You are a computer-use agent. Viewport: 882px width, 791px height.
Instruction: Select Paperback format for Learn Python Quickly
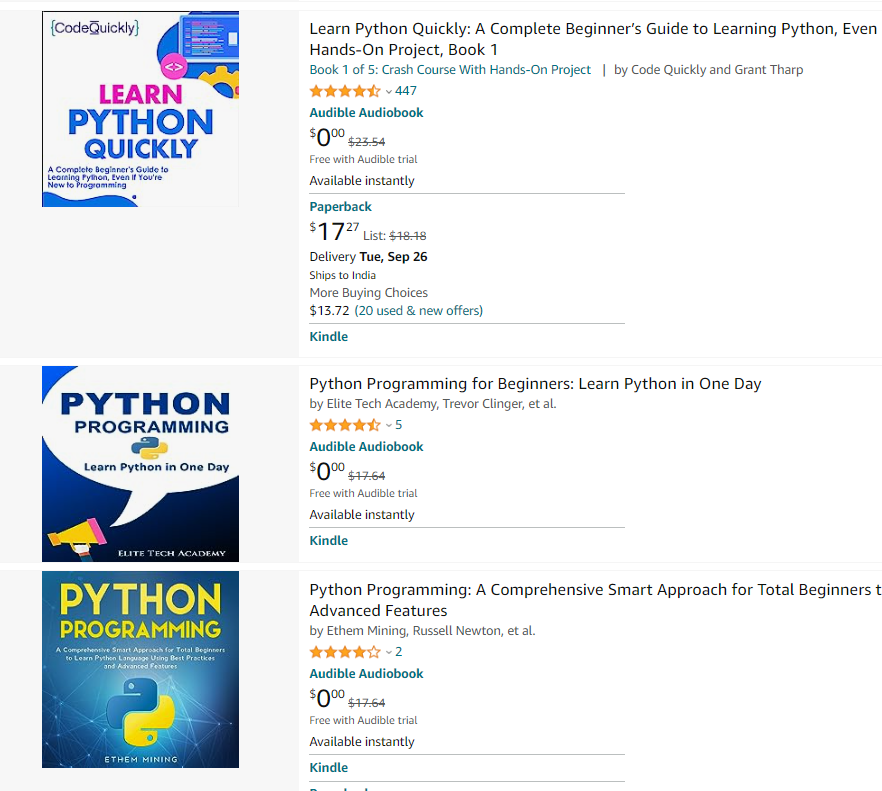tap(340, 207)
